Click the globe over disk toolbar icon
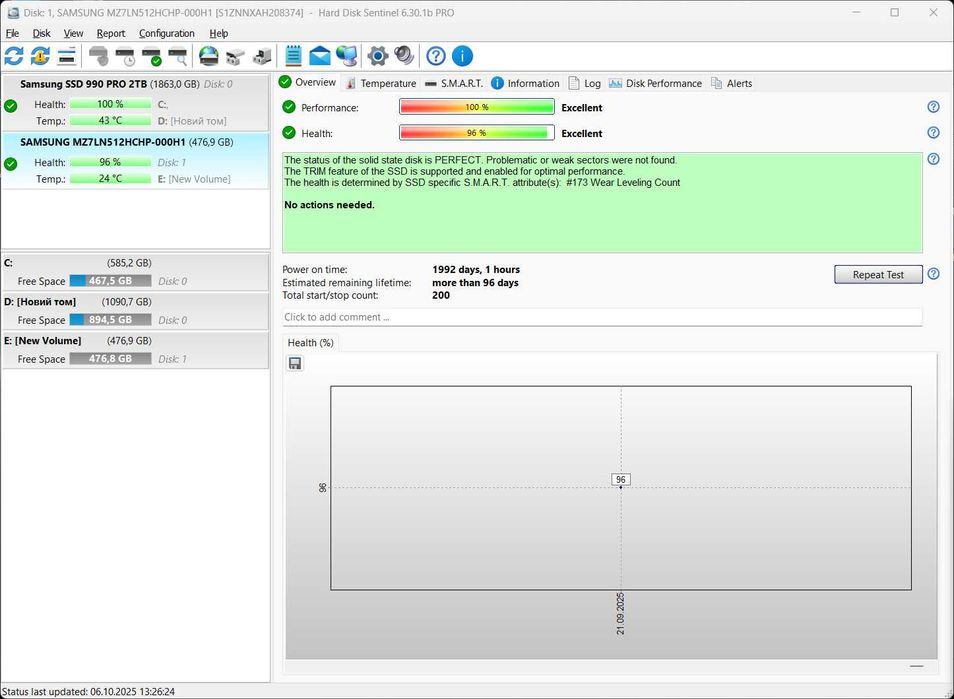Viewport: 954px width, 699px height. pos(209,56)
